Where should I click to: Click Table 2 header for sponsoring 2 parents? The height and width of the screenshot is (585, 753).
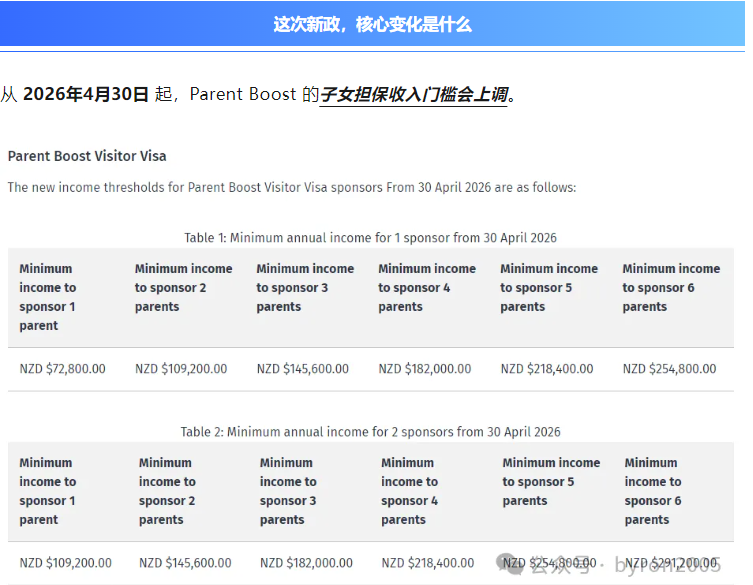click(167, 491)
